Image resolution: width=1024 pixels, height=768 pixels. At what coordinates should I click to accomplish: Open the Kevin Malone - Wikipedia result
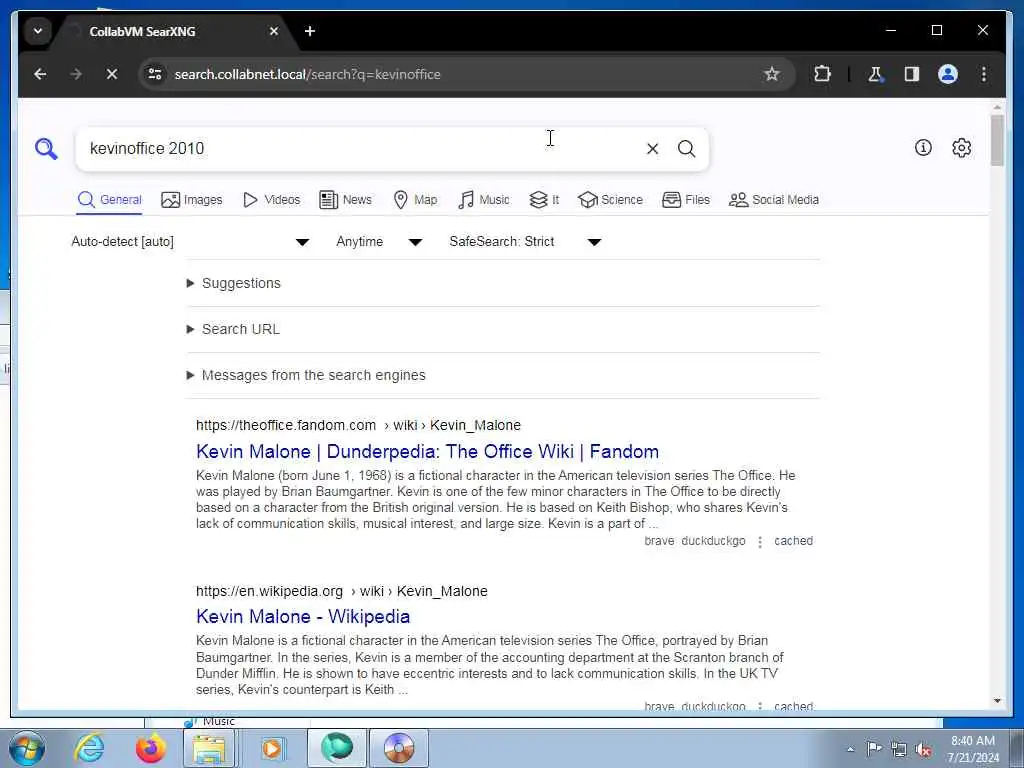click(303, 616)
